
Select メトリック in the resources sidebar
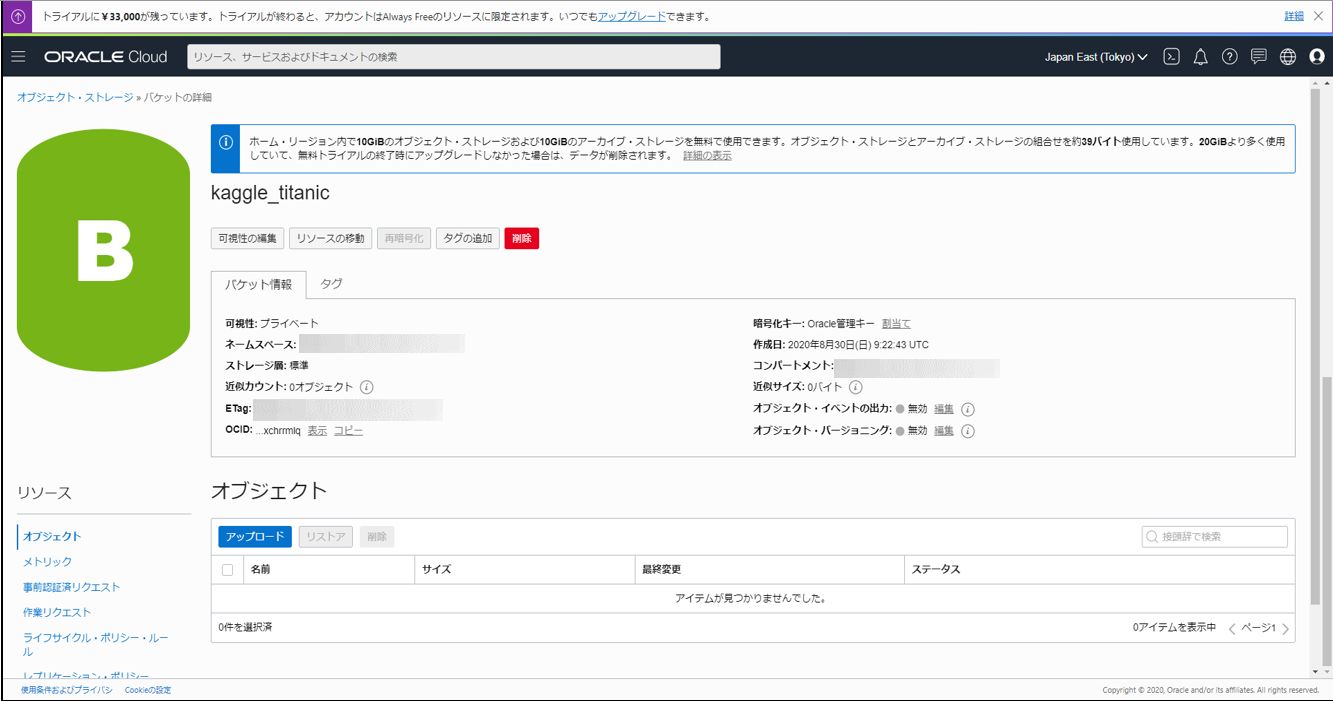[x=48, y=562]
